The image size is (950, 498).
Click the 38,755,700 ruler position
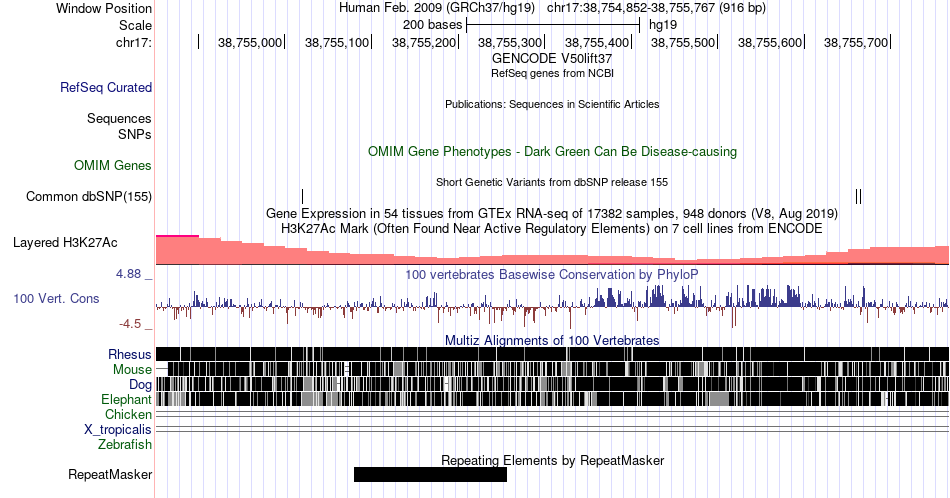(x=855, y=42)
